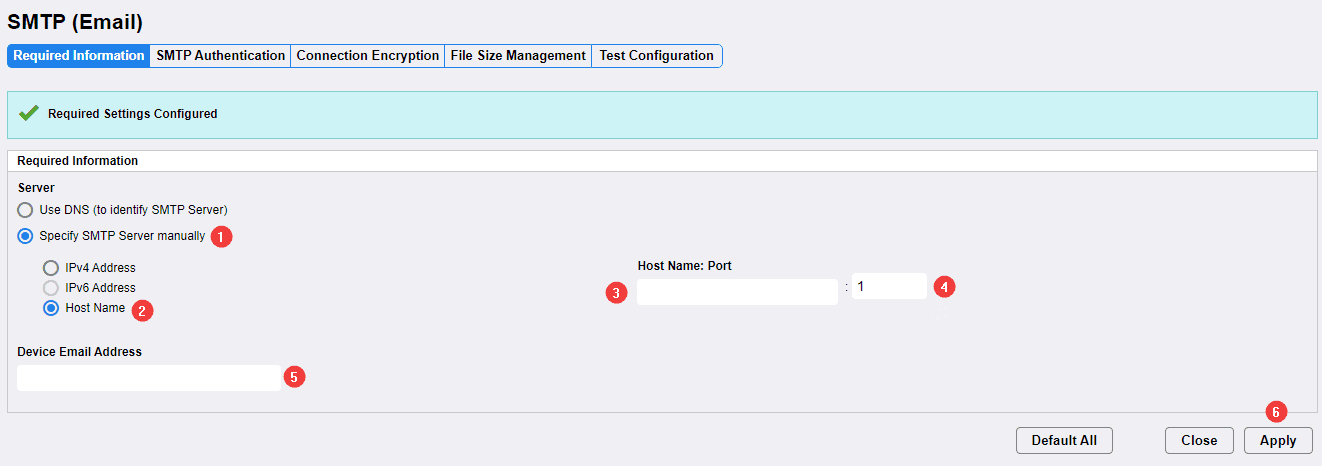1322x466 pixels.
Task: Open Connection Encryption tab
Action: [x=367, y=56]
